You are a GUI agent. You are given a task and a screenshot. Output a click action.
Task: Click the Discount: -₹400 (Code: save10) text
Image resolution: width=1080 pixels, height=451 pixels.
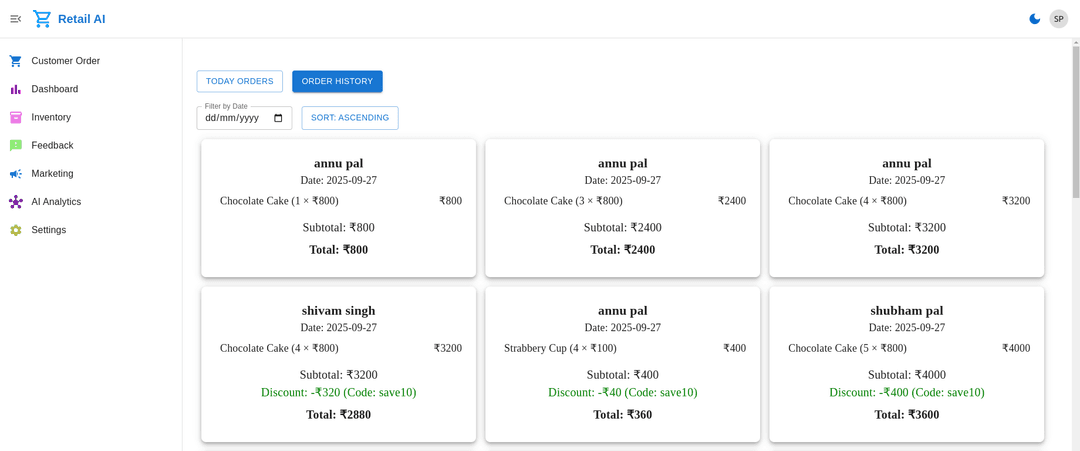(x=906, y=392)
